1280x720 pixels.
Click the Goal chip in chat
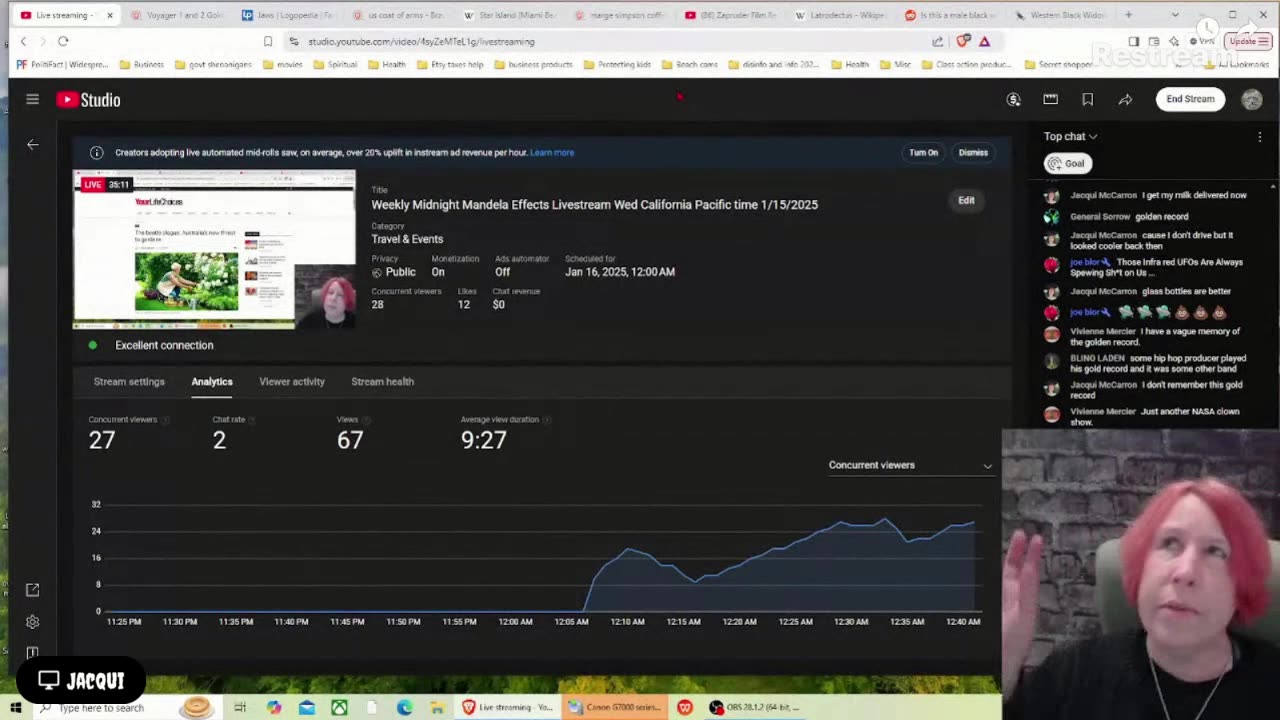point(1067,163)
